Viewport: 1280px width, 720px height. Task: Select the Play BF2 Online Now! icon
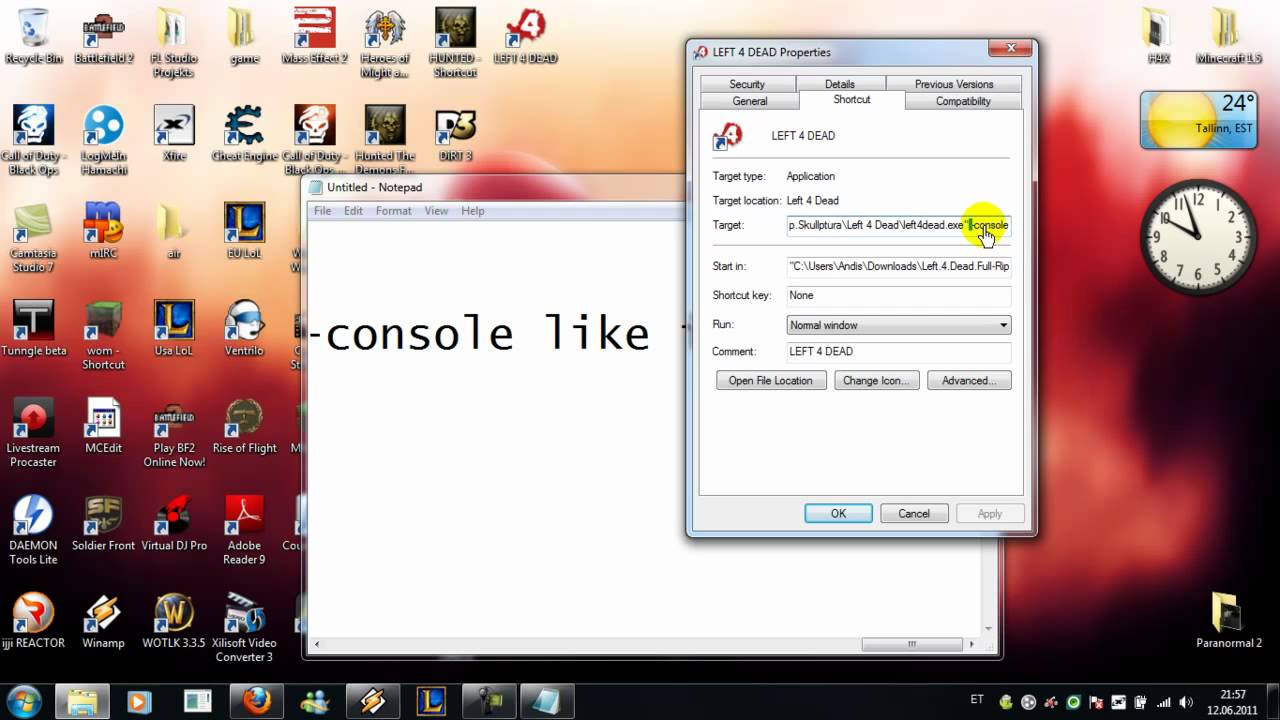pos(173,433)
